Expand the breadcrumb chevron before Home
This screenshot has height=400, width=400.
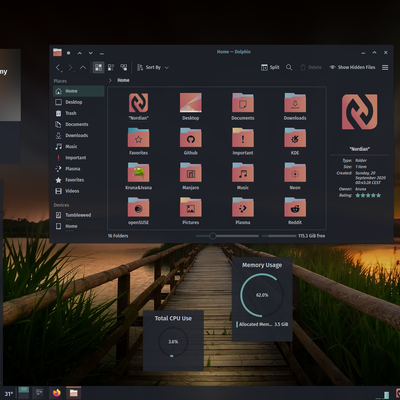110,80
